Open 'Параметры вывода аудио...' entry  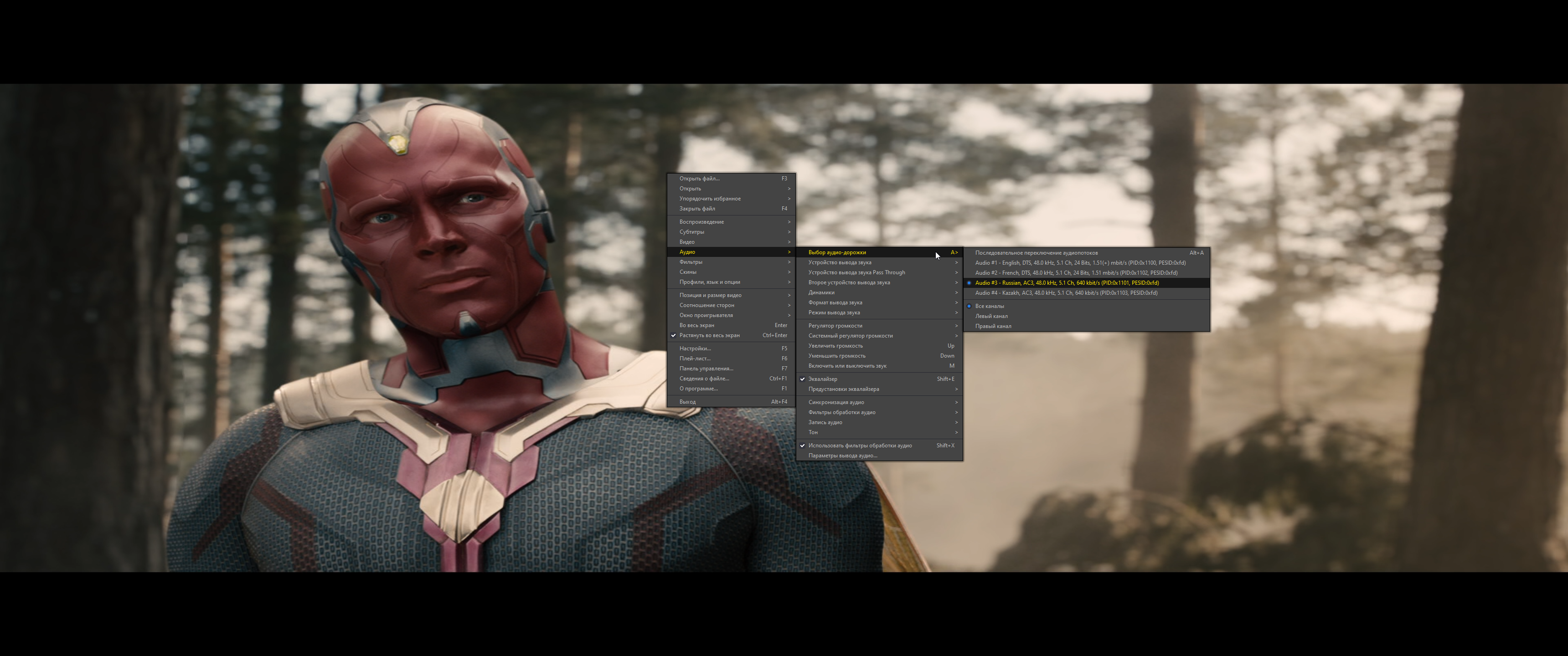(x=880, y=456)
